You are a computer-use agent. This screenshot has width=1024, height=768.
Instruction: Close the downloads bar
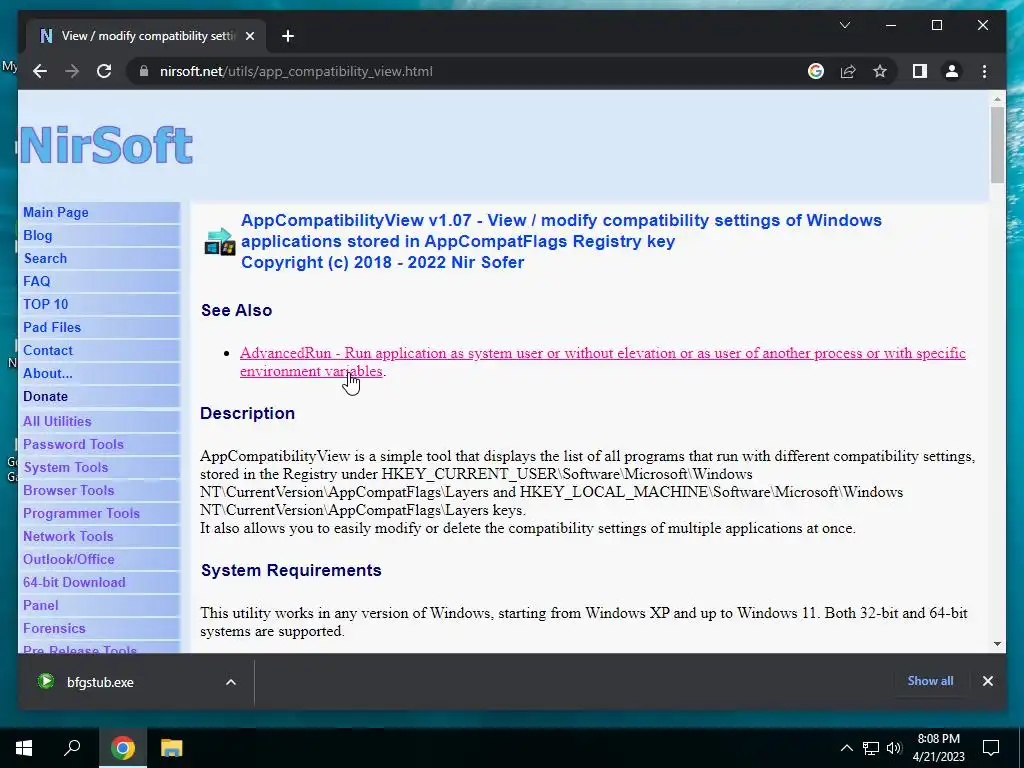(x=987, y=680)
